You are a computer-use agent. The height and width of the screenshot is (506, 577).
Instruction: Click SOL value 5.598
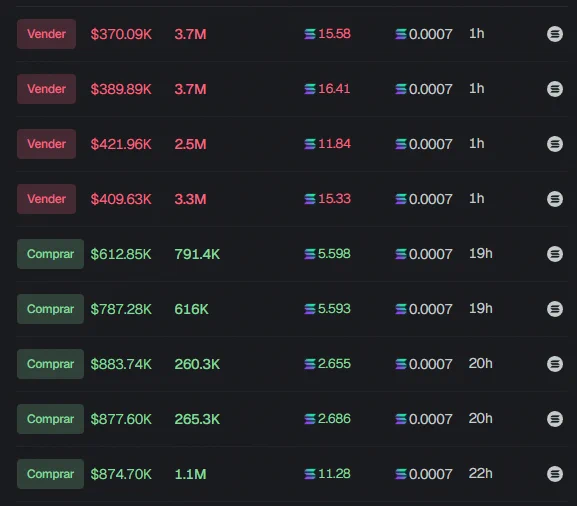click(x=334, y=254)
